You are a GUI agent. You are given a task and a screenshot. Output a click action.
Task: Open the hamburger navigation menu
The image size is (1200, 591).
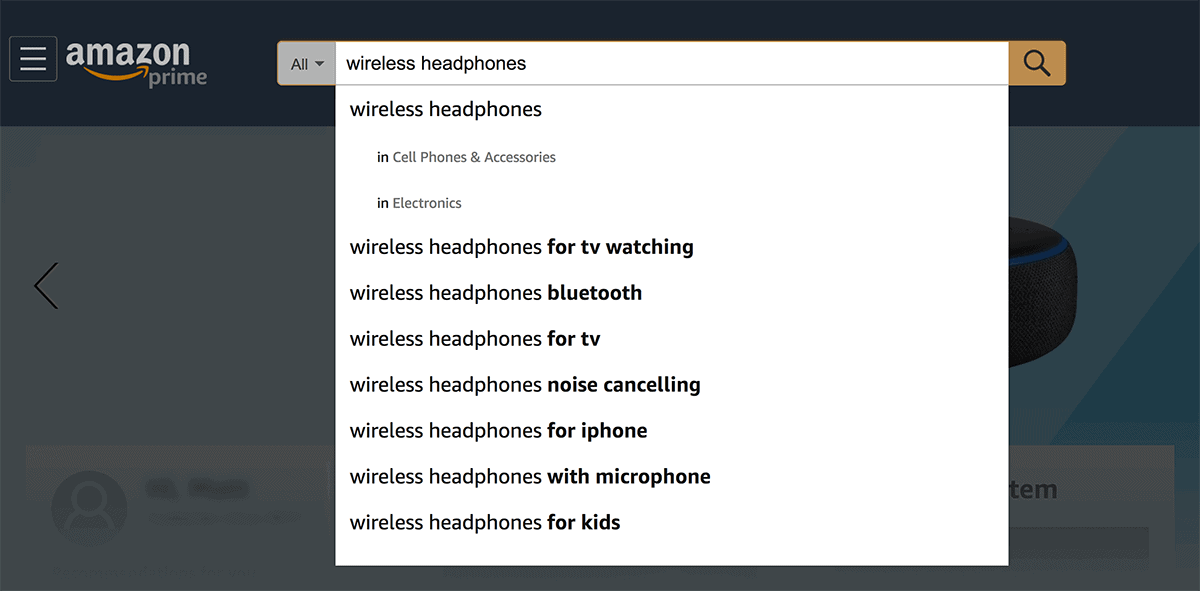point(33,60)
